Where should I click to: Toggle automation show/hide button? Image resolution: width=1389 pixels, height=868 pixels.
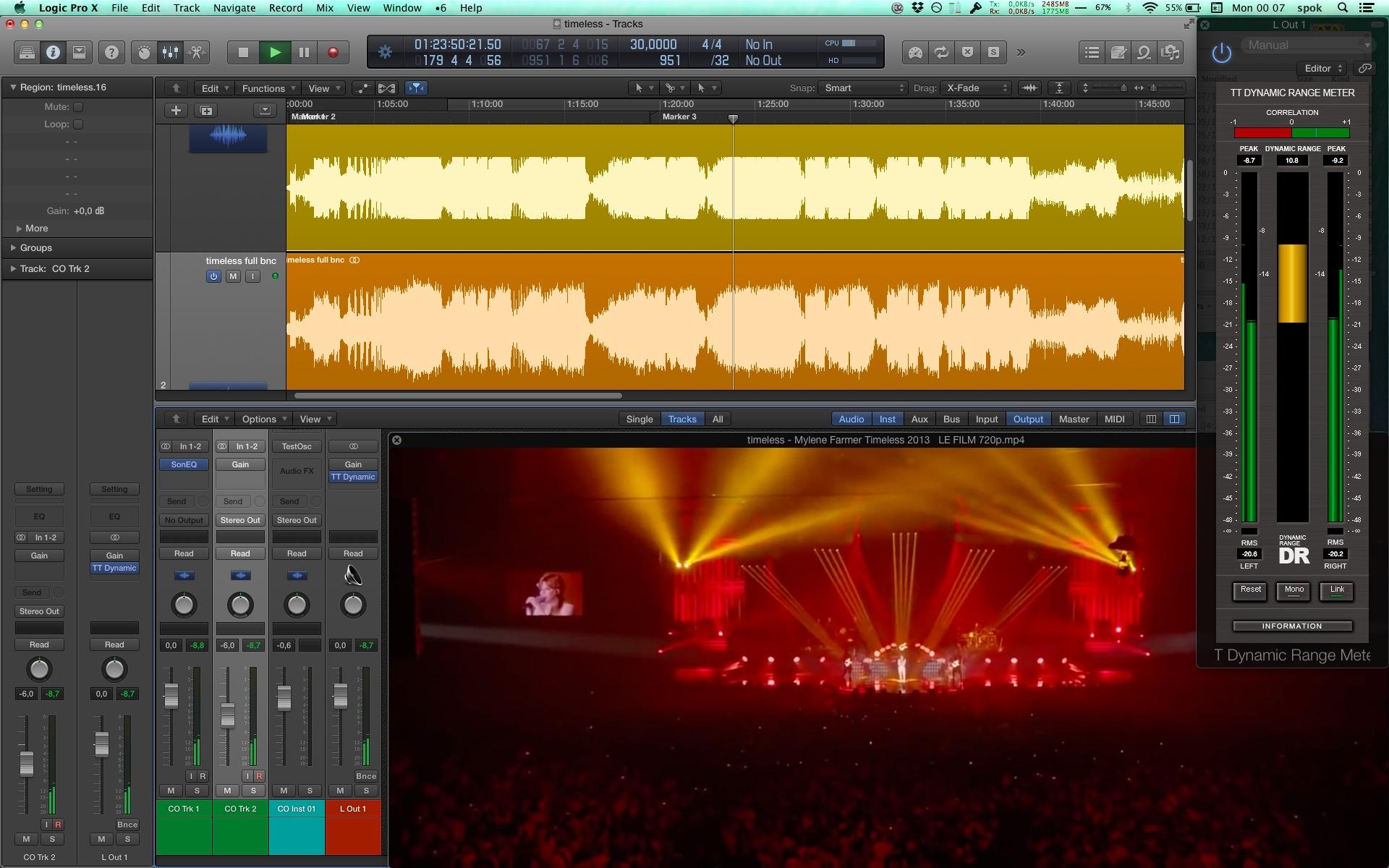pos(362,88)
